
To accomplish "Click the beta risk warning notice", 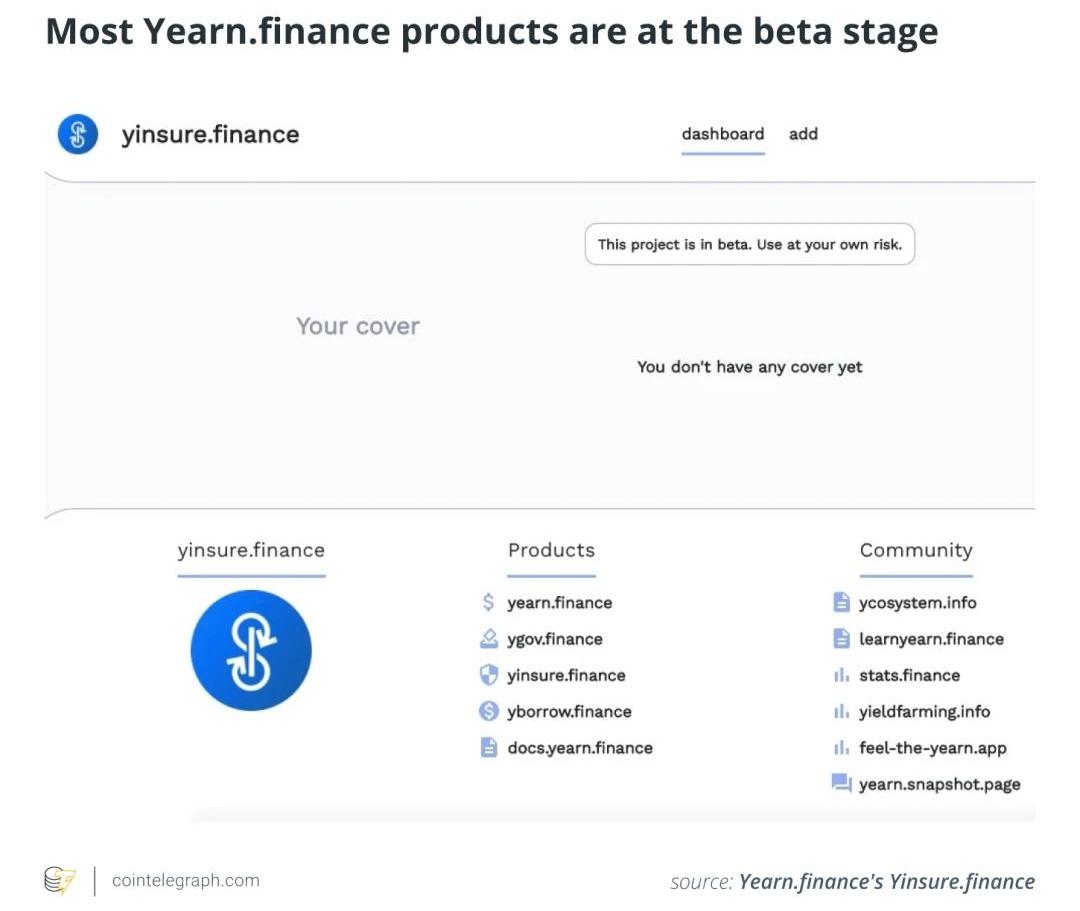I will tap(750, 244).
